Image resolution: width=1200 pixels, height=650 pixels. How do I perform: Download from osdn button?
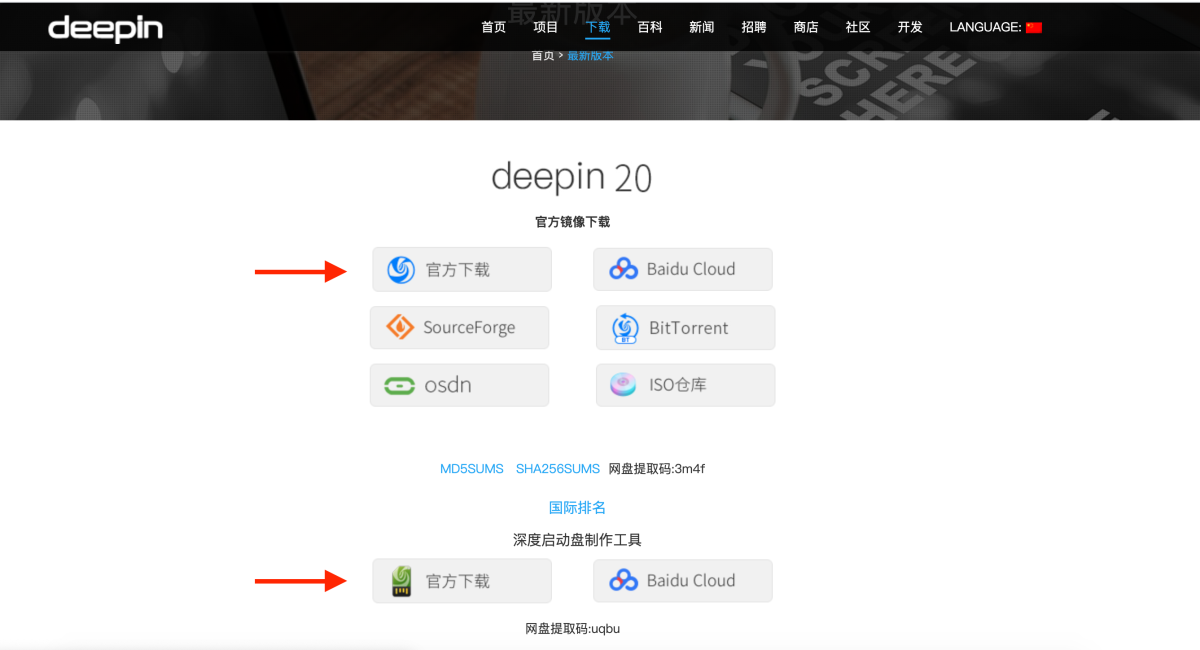(460, 385)
